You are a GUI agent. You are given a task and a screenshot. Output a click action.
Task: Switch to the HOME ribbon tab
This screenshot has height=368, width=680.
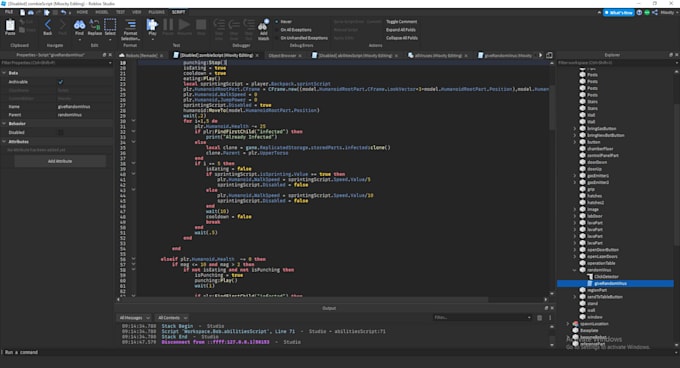82,12
